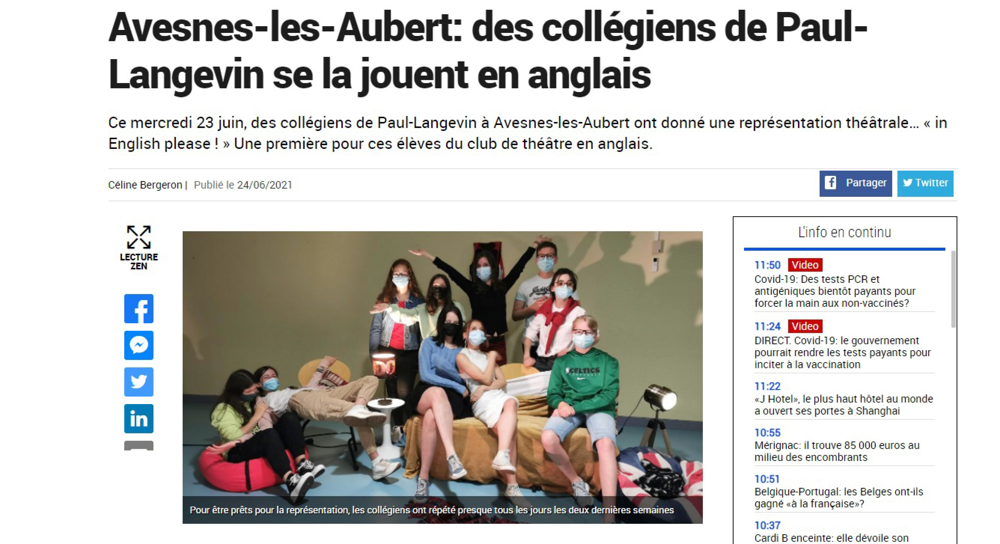The image size is (1000, 544).
Task: Click the blue Twitter share button
Action: (x=925, y=183)
